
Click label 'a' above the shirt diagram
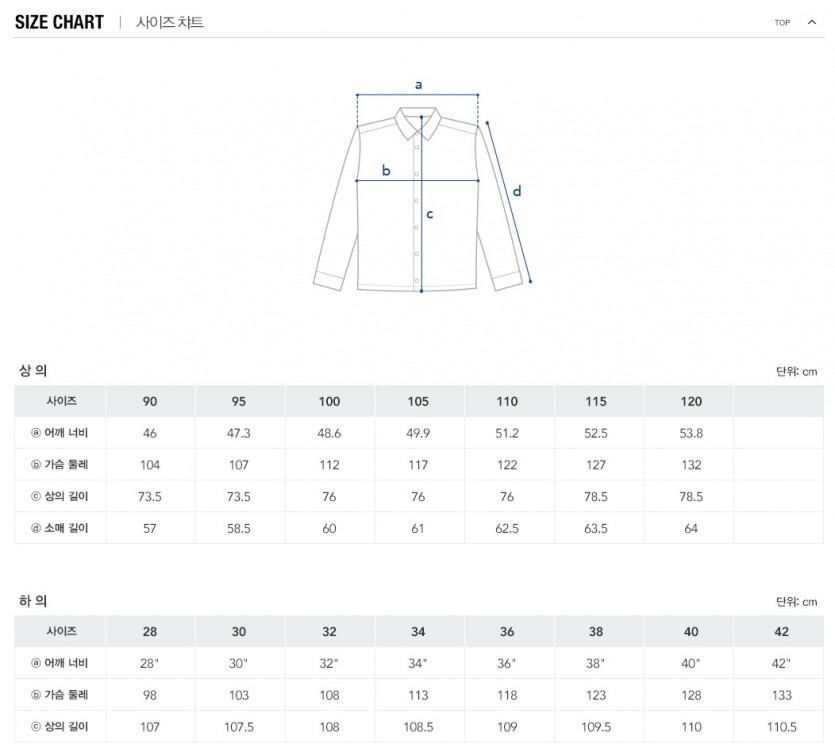click(418, 85)
